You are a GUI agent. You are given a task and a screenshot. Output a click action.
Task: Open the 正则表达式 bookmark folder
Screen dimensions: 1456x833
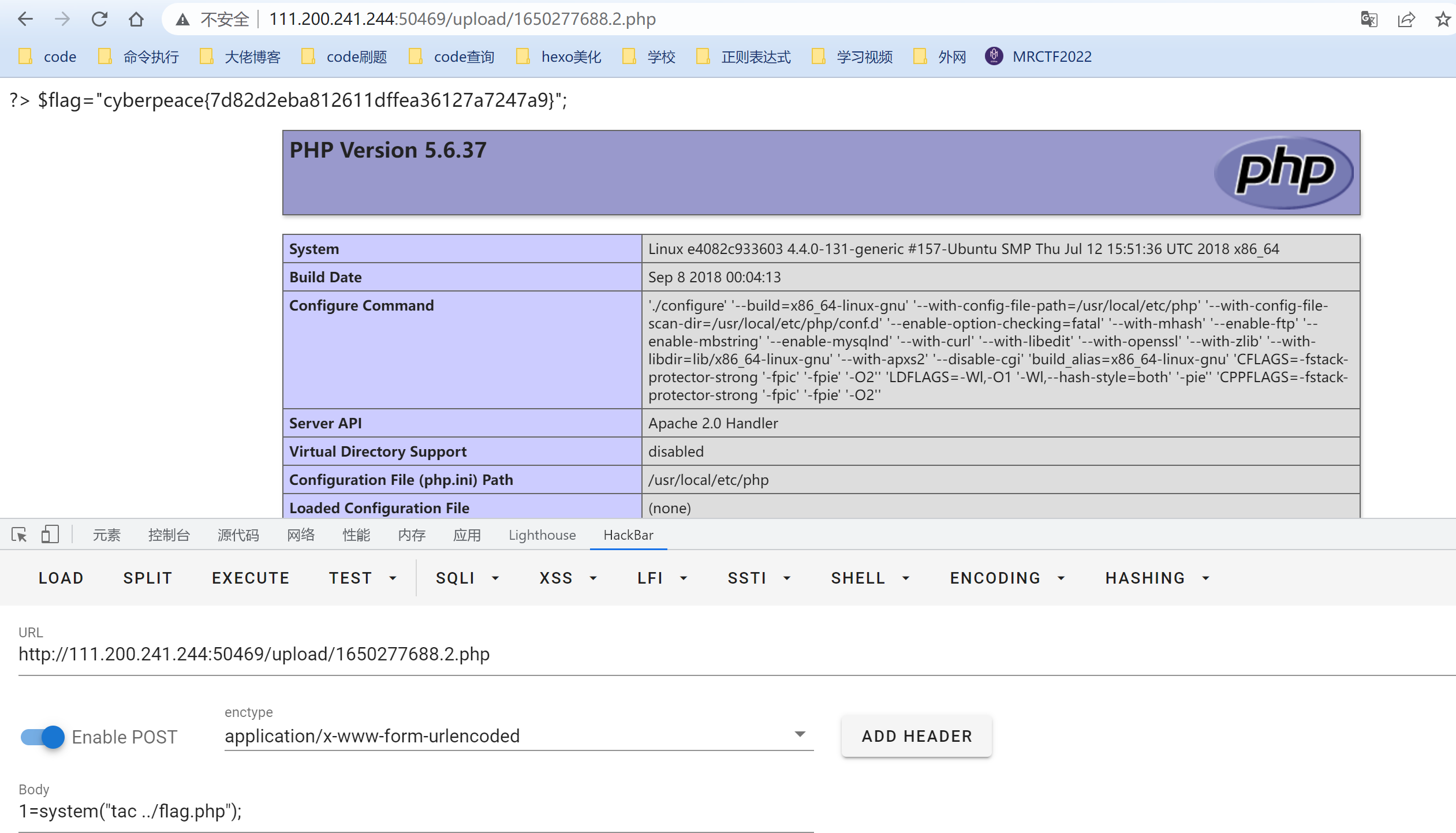pyautogui.click(x=744, y=57)
